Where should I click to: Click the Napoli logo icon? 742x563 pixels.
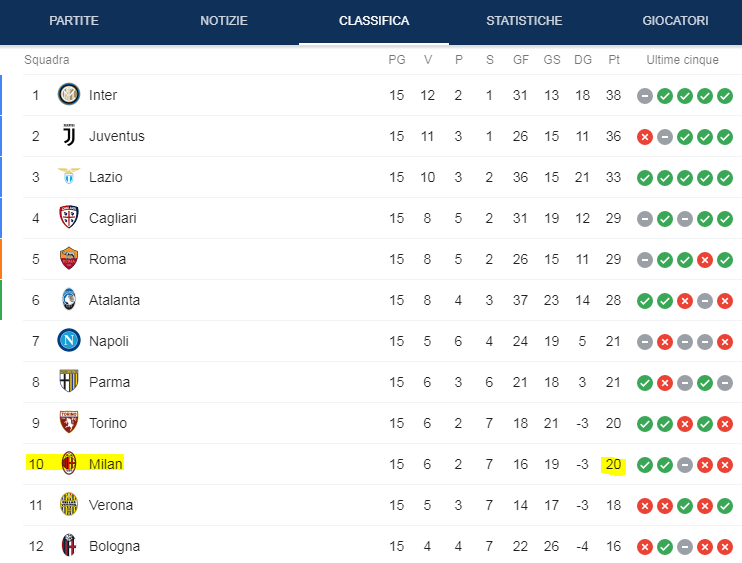click(x=68, y=341)
